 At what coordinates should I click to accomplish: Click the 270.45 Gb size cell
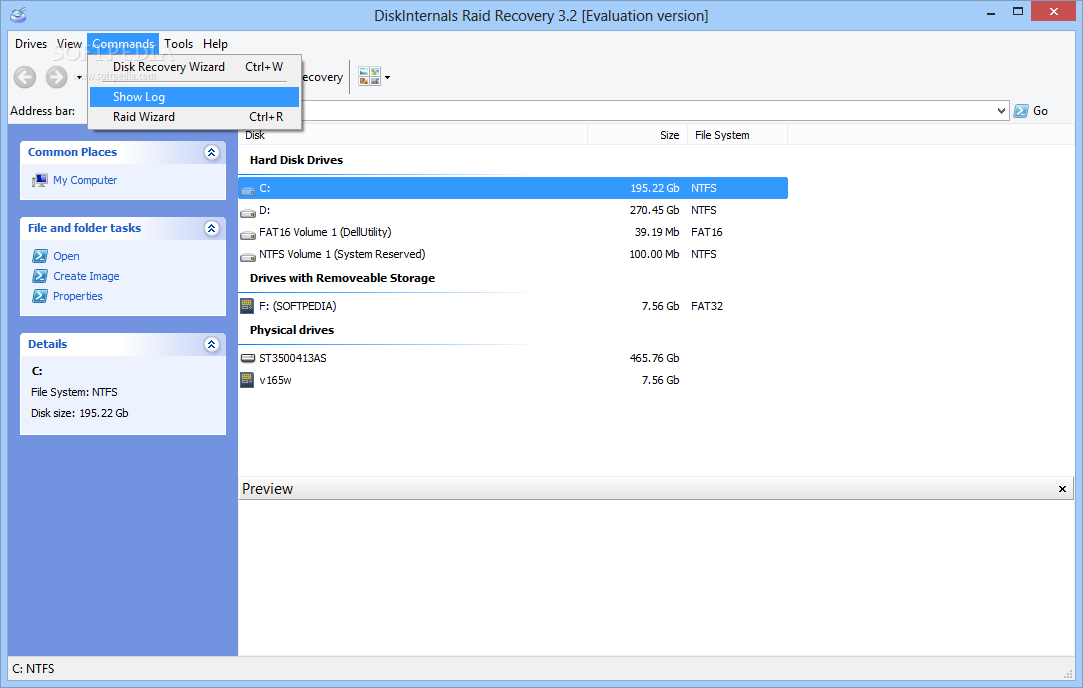(655, 210)
